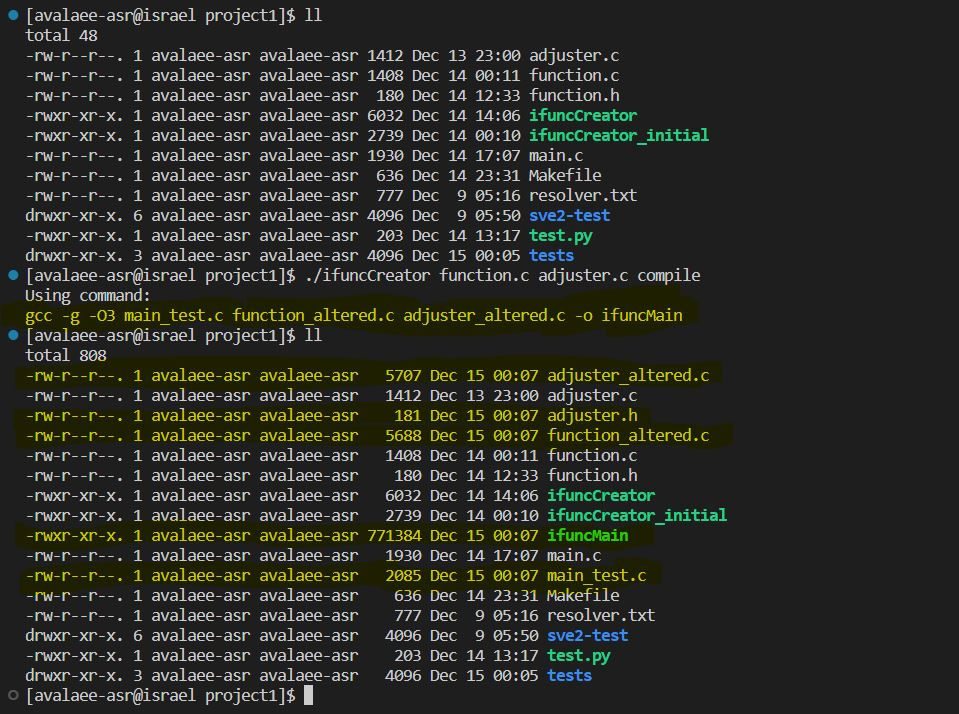Click adjuster.h file name in second listing
The height and width of the screenshot is (714, 959).
pos(592,415)
